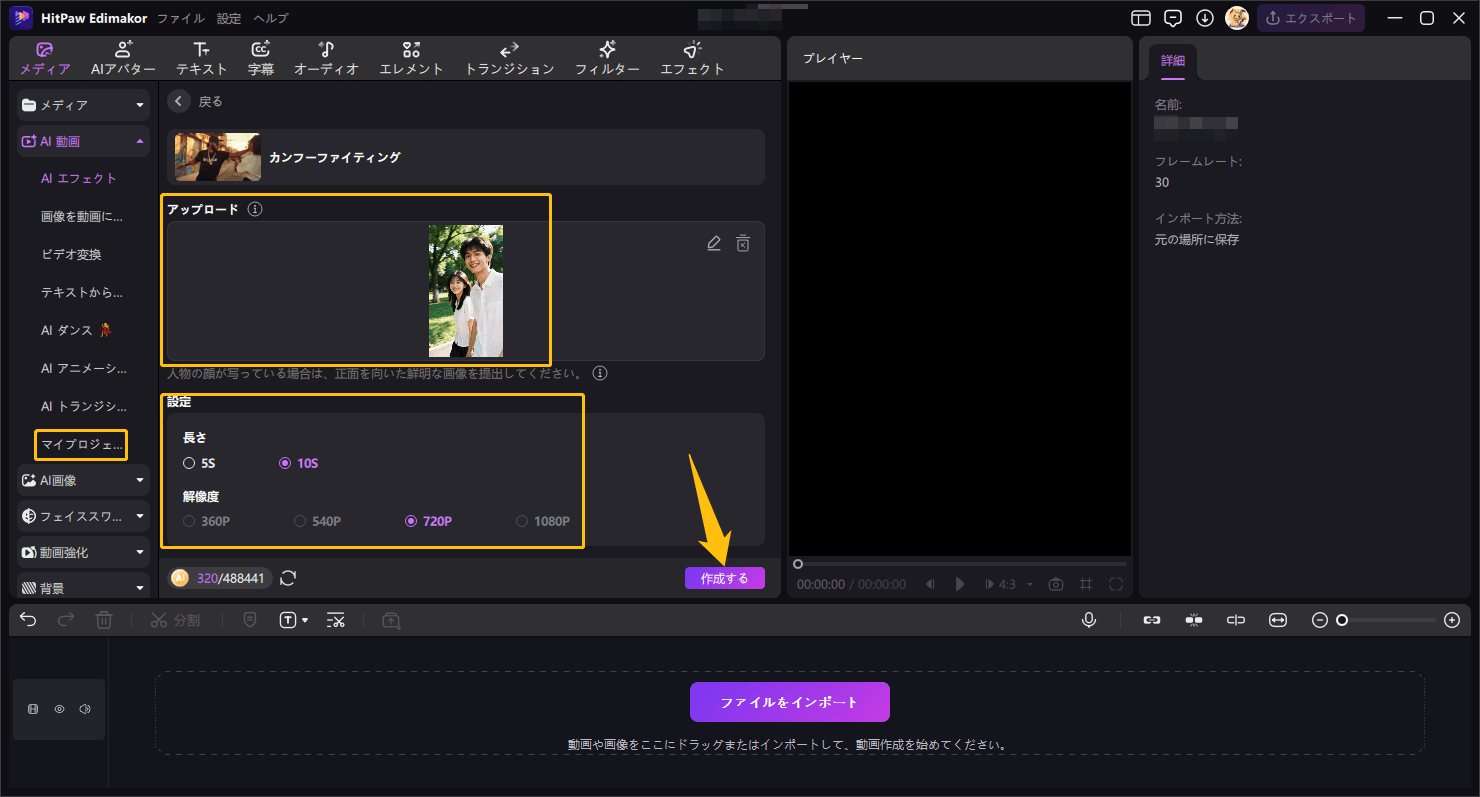The height and width of the screenshot is (797, 1480).
Task: Open the 4:3 aspect ratio dropdown
Action: pos(1009,584)
